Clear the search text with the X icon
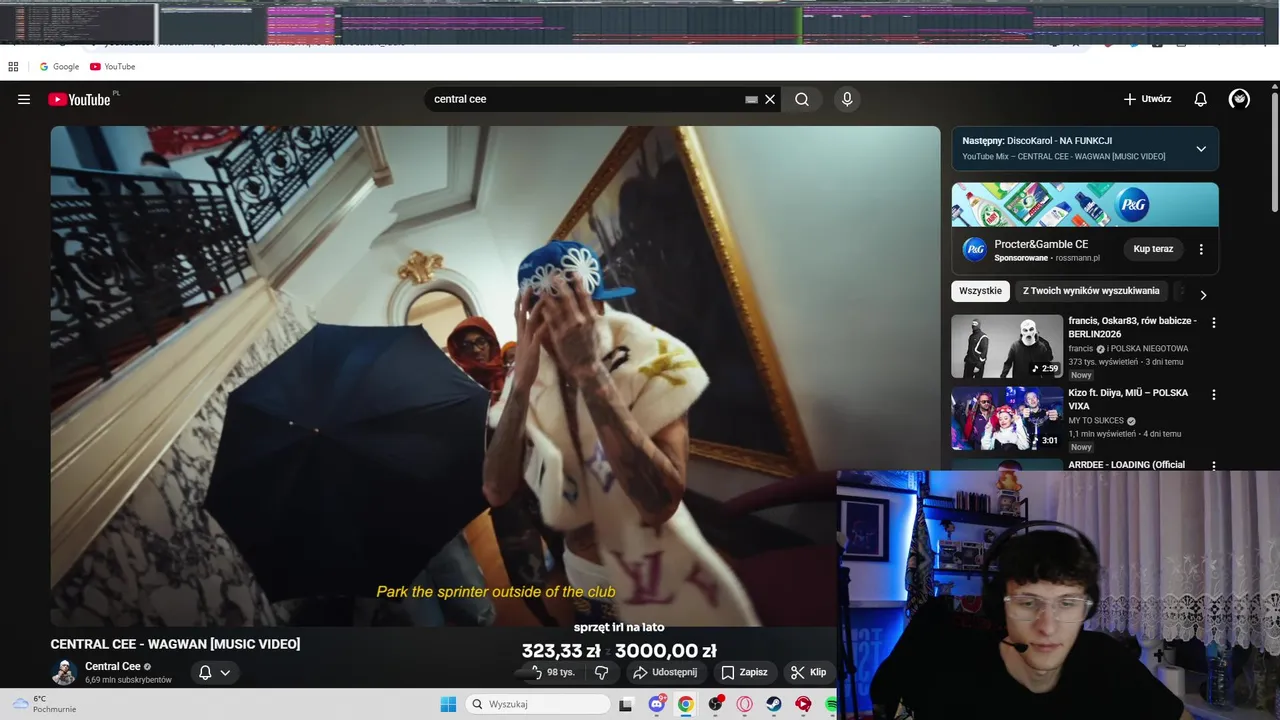 coord(770,99)
